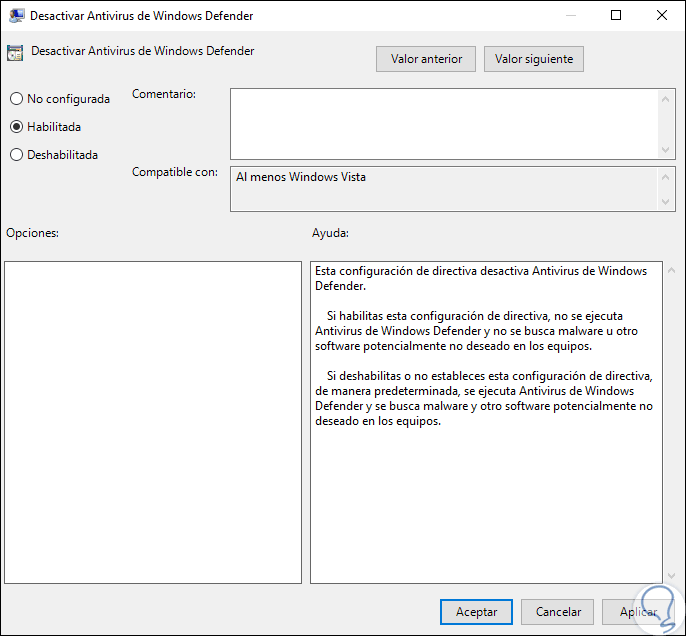Go to Valor anterior setting

[426, 59]
